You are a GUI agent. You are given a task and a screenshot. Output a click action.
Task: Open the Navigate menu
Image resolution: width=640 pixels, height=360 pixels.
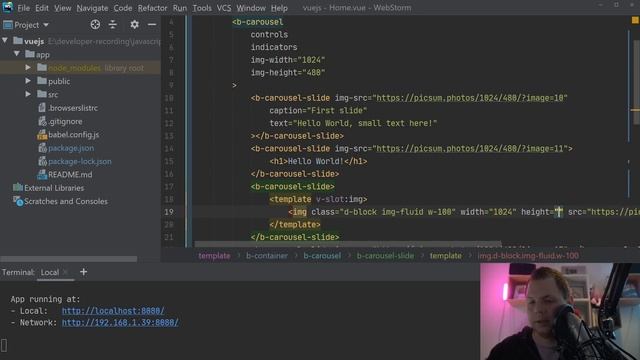[92, 8]
